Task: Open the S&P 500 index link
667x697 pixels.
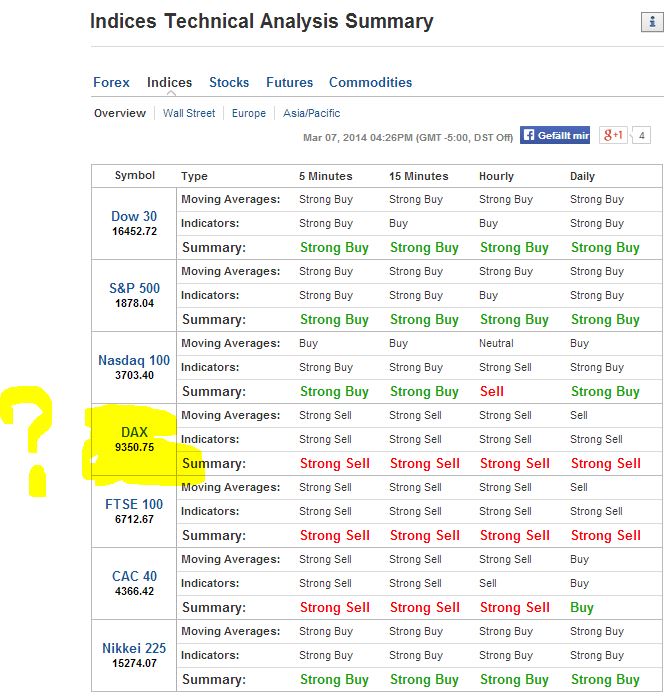Action: point(134,288)
